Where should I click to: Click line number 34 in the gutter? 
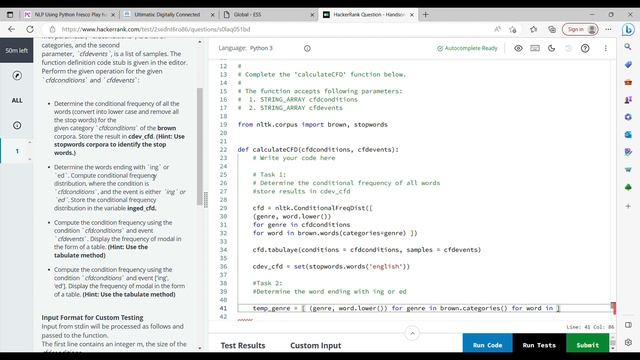point(223,250)
